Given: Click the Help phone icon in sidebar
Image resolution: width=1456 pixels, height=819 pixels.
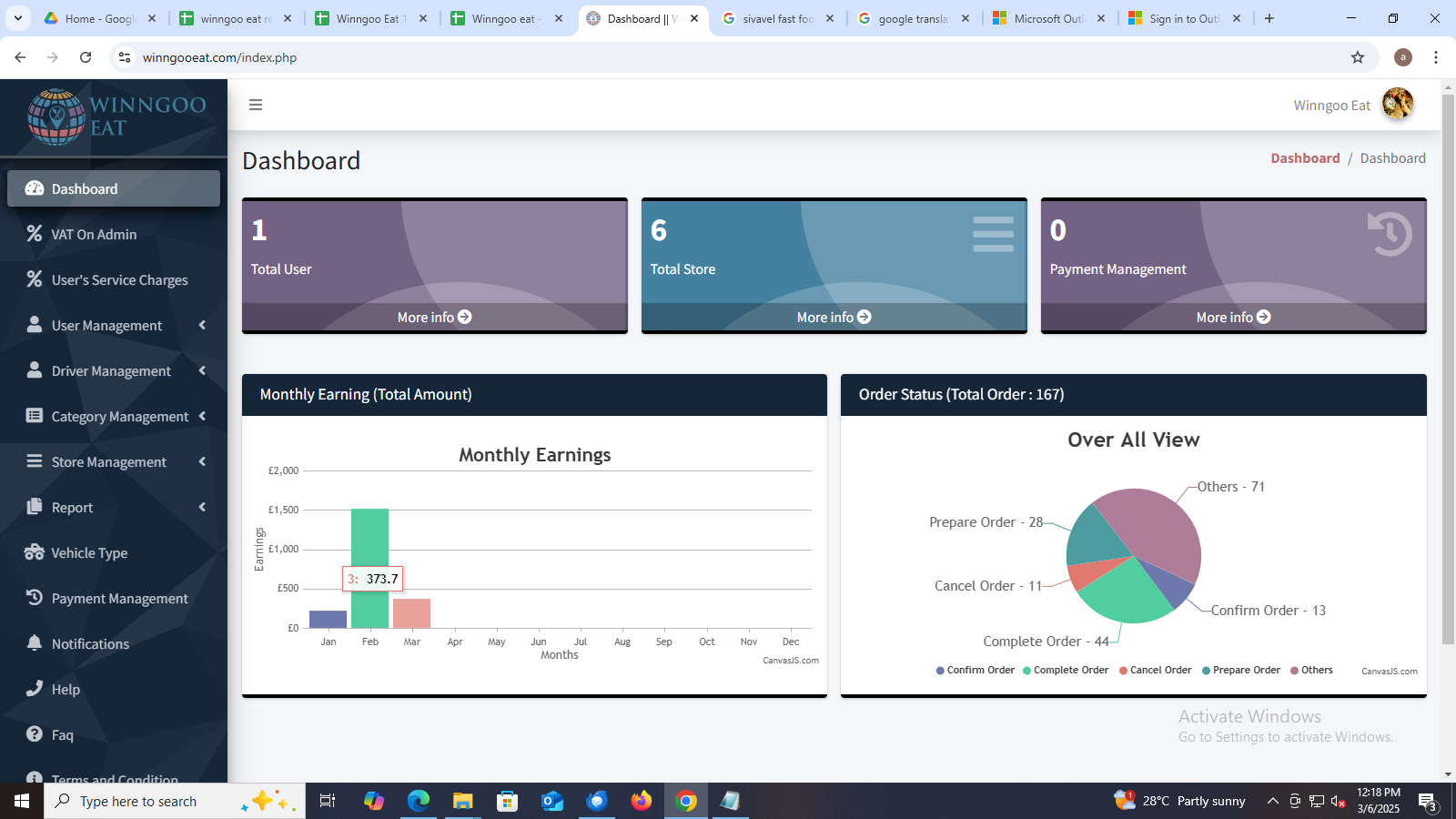Looking at the screenshot, I should click(x=35, y=689).
